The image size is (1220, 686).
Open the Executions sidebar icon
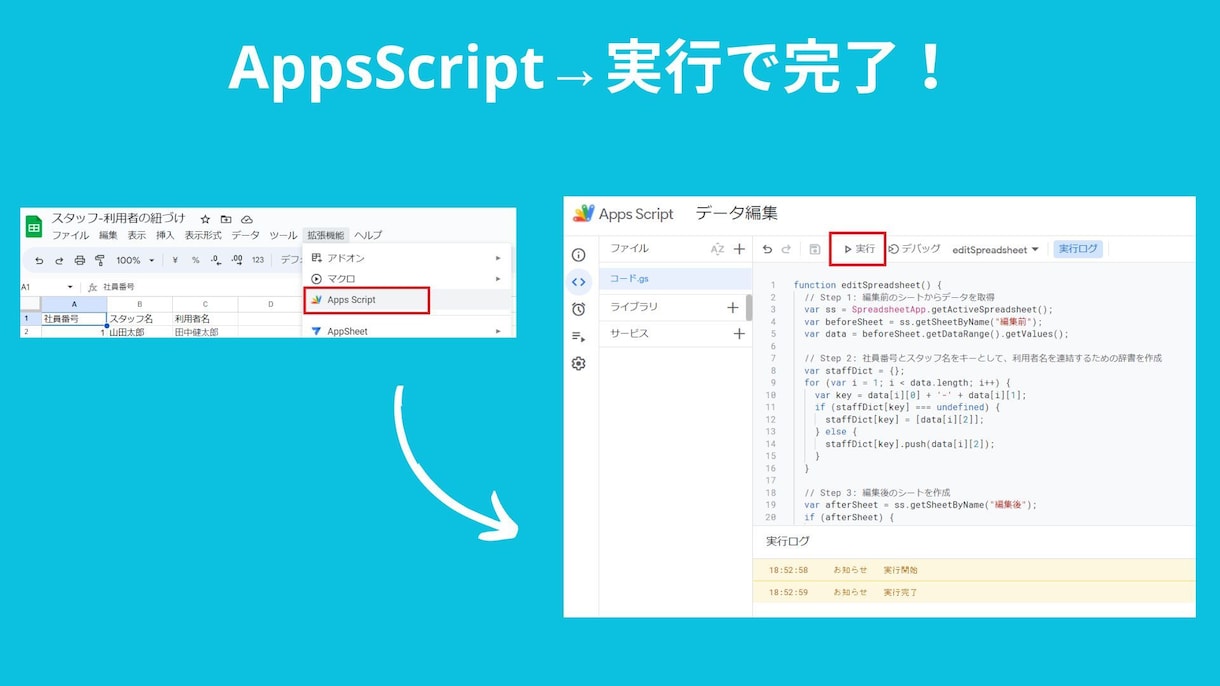pyautogui.click(x=578, y=337)
